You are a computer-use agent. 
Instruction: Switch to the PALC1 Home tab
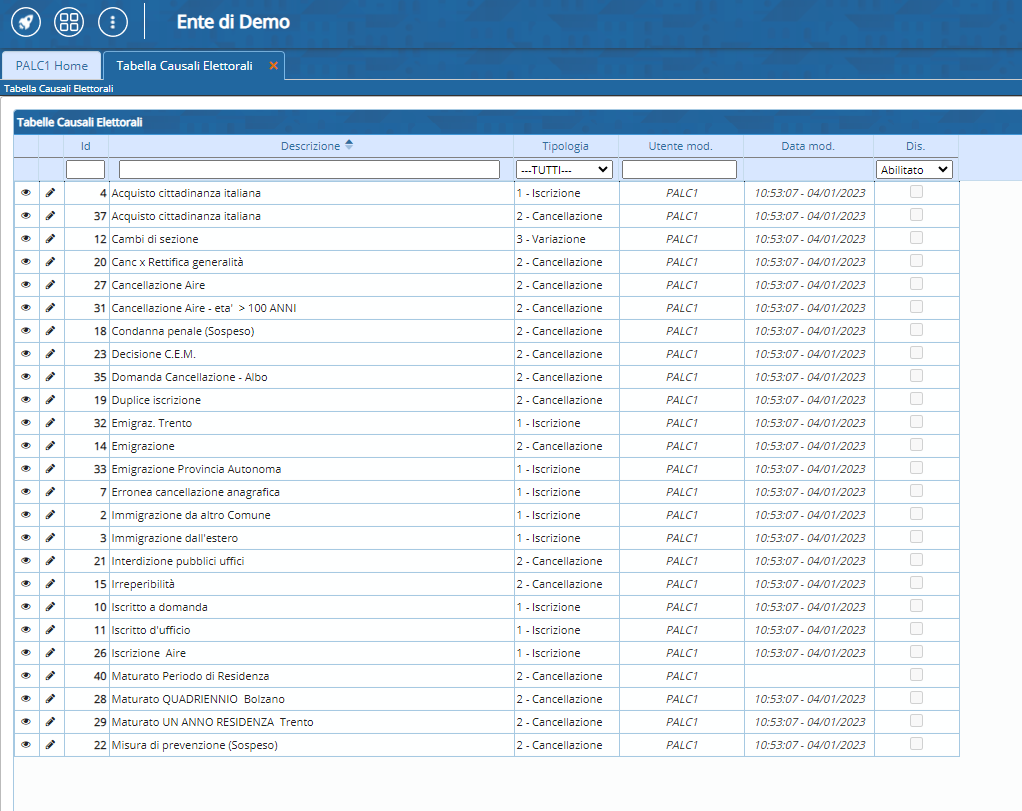click(52, 66)
